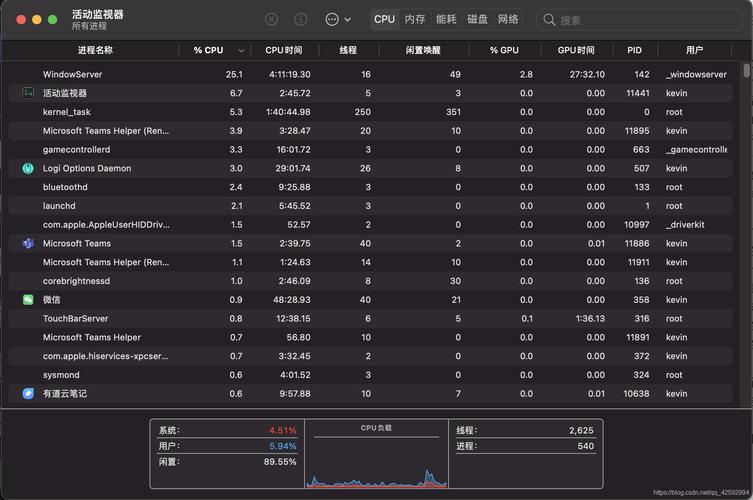Click the Microsoft Teams app icon
753x500 pixels.
tap(28, 244)
